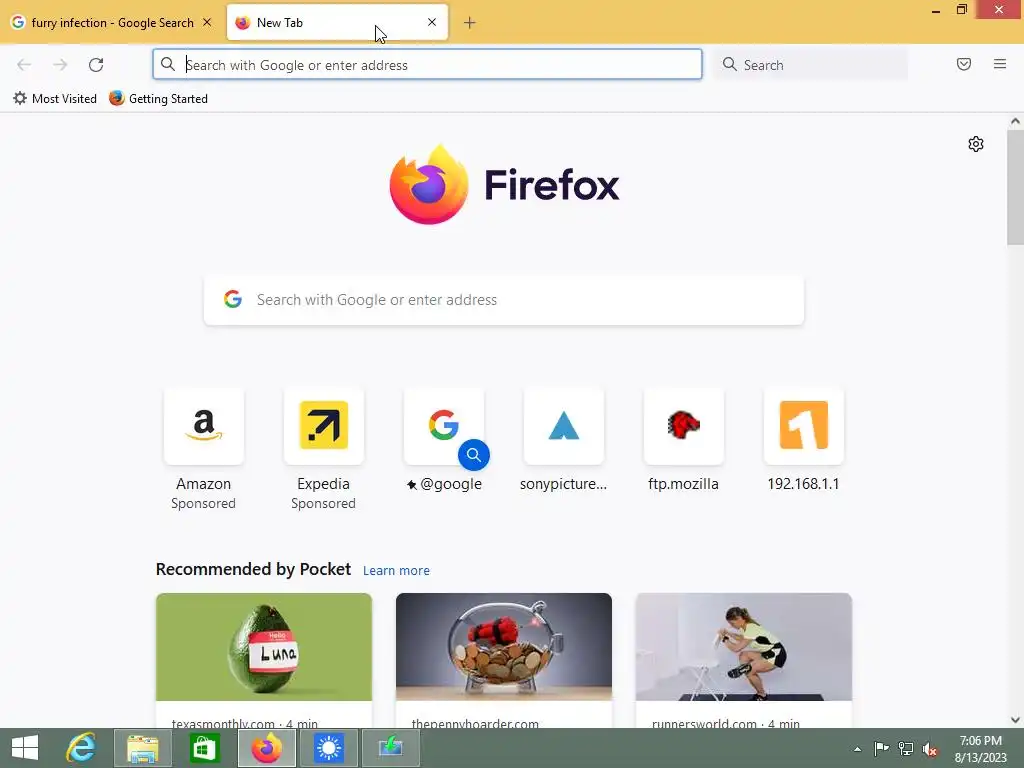Select the New Tab tab
Screen dimensions: 1024x768
tap(337, 23)
